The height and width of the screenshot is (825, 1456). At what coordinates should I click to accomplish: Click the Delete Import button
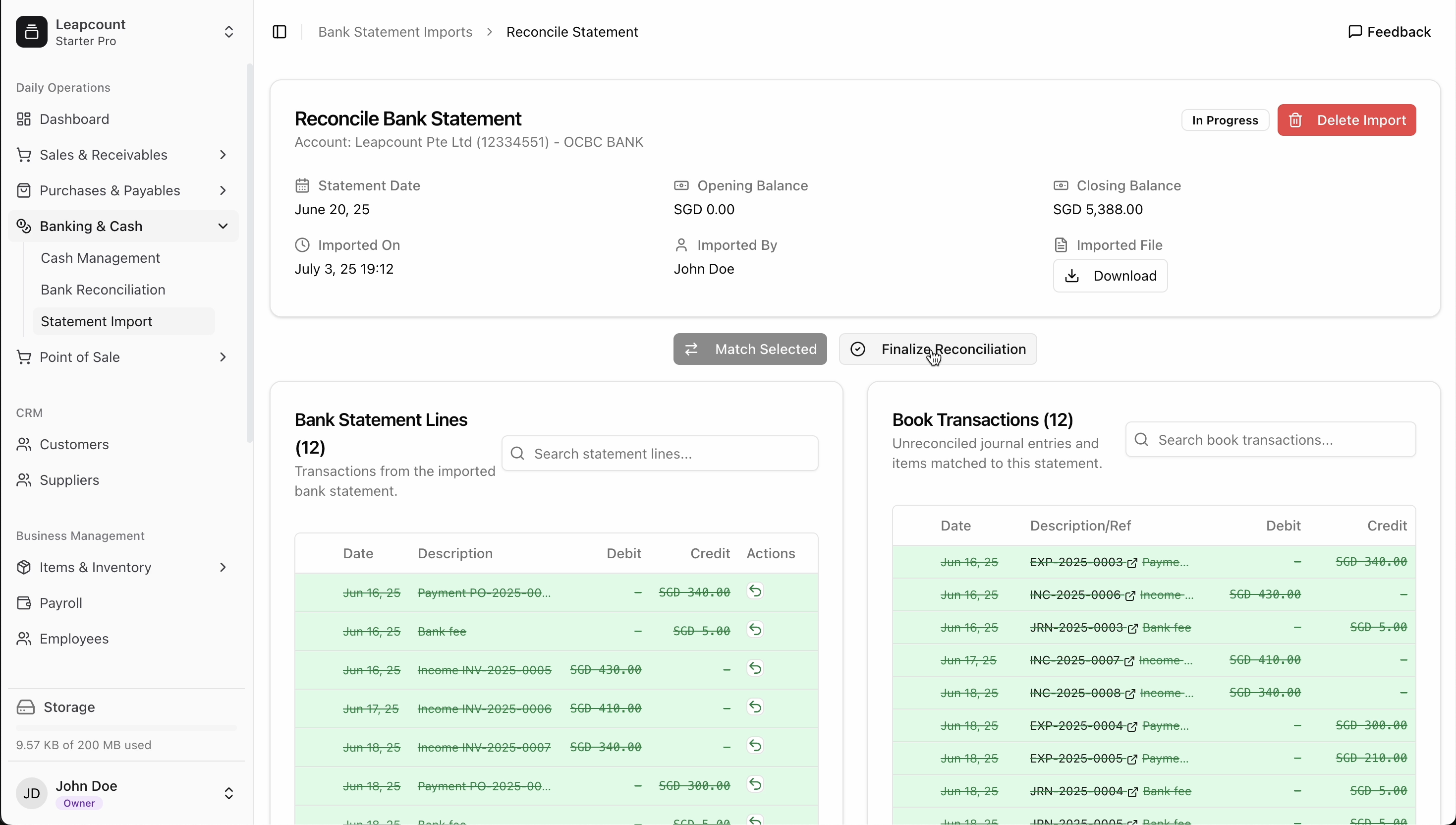click(1346, 120)
